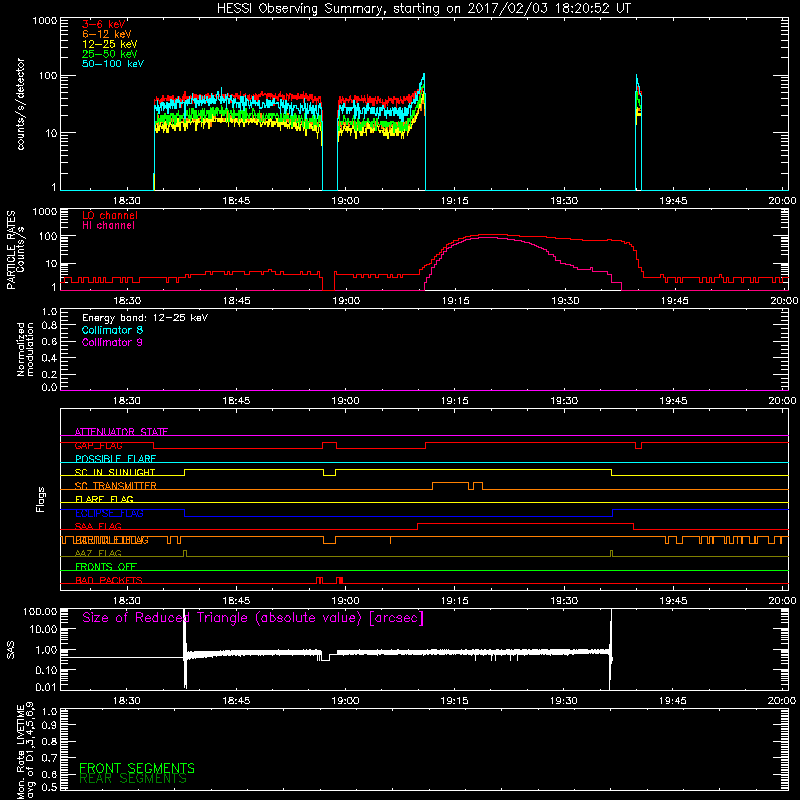Click the SC_IN_SUNLIGHT flag label
800x800 pixels.
115,472
